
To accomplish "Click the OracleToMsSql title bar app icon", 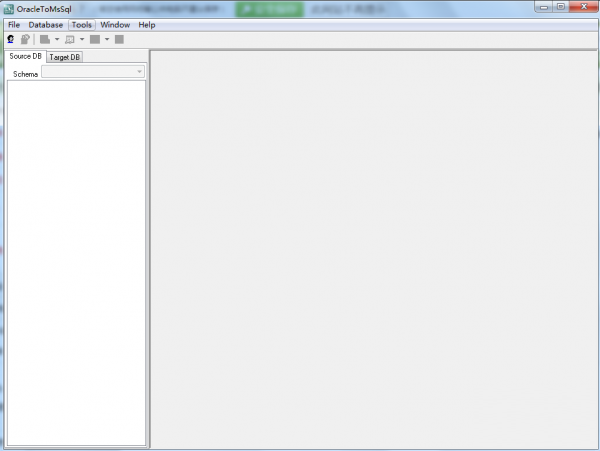I will pyautogui.click(x=9, y=9).
